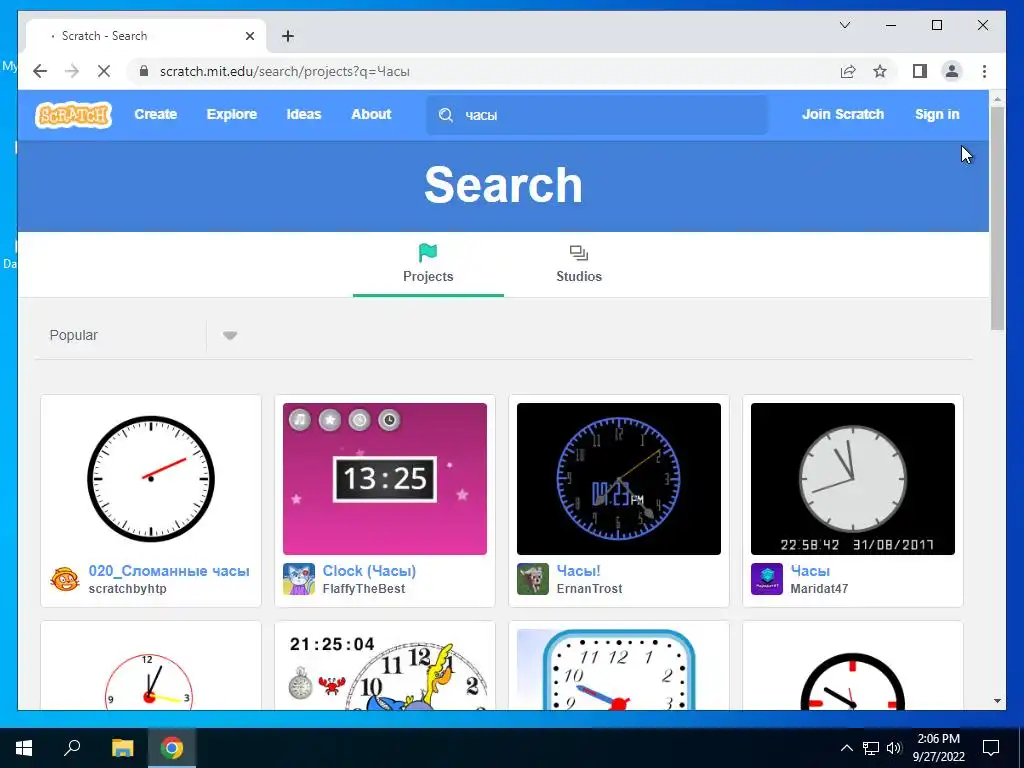This screenshot has height=768, width=1024.
Task: Click FlaffyTheBest author avatar
Action: click(298, 579)
